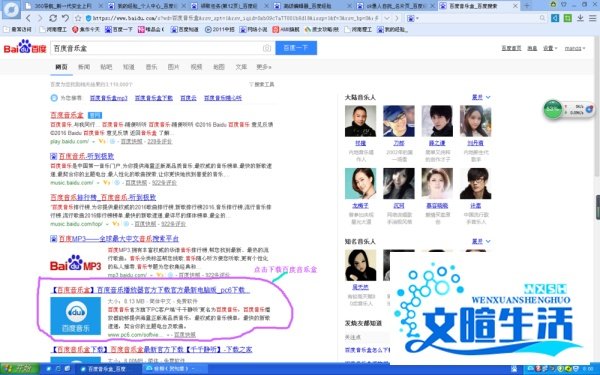600x375 pixels.
Task: Select the 图片 search category tab
Action: pyautogui.click(x=173, y=67)
